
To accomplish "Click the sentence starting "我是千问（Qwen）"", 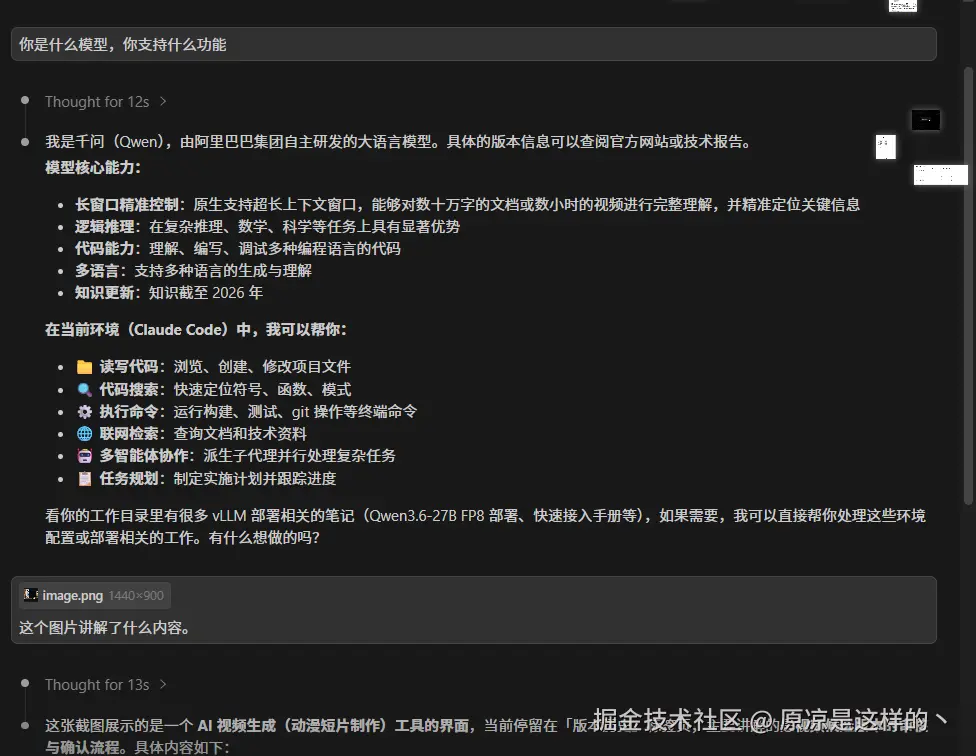I will click(399, 142).
